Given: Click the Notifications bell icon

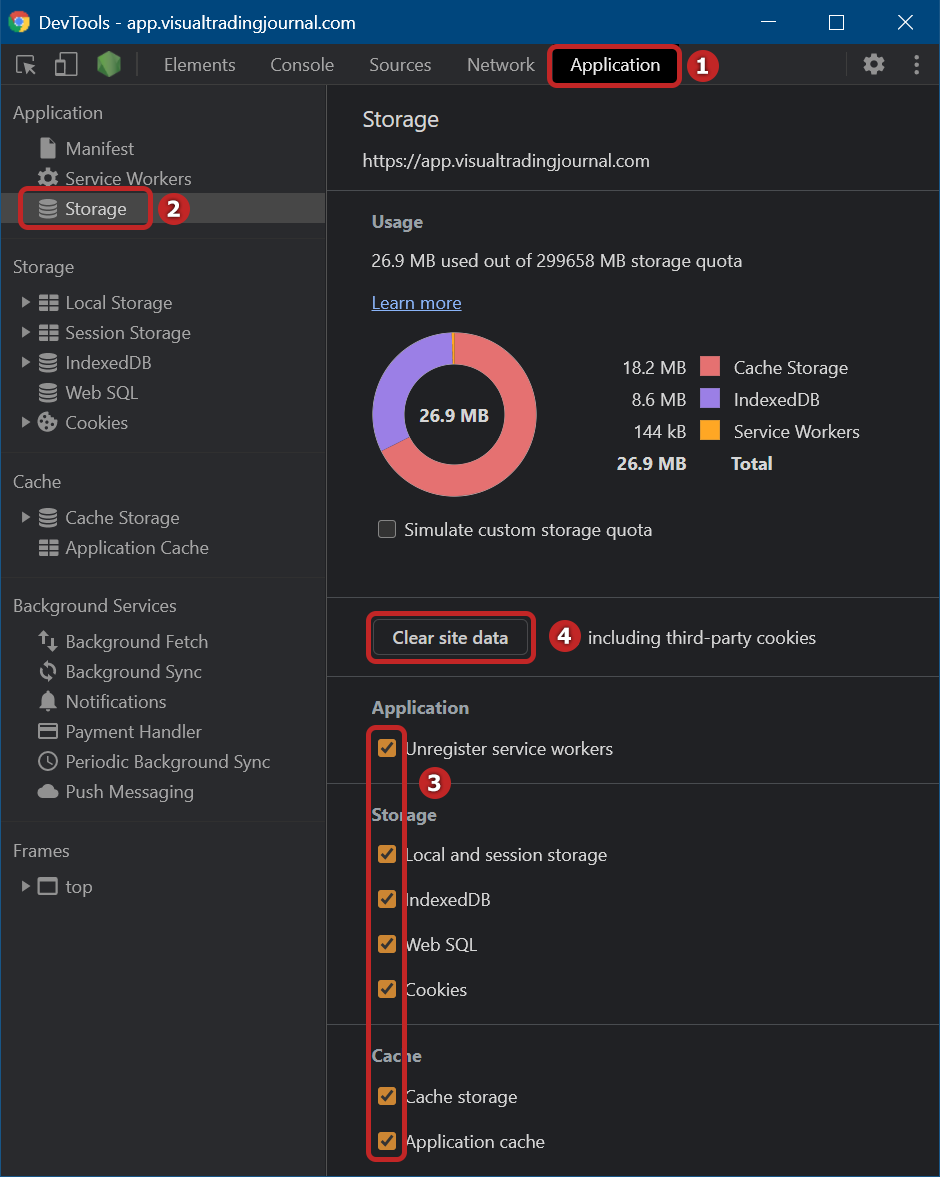Looking at the screenshot, I should point(48,701).
